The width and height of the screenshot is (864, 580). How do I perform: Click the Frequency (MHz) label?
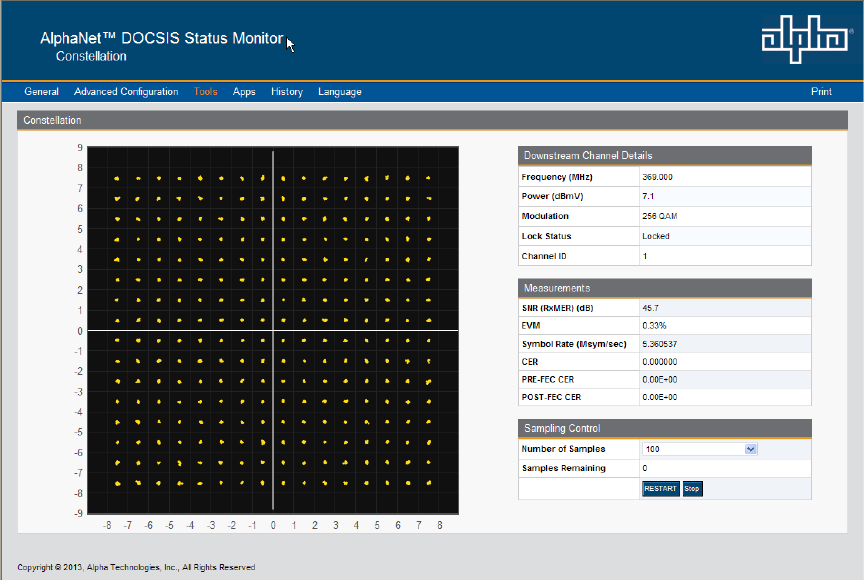[x=557, y=177]
